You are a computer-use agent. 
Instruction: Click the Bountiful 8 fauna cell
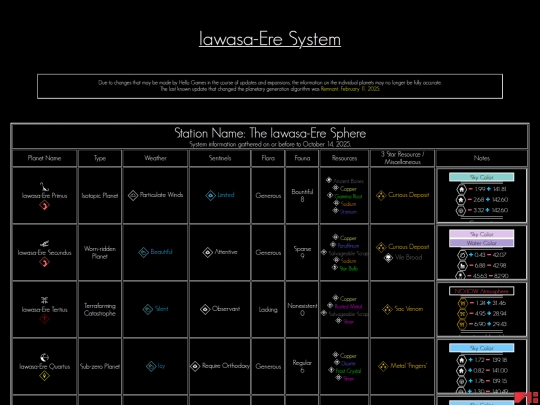pos(302,196)
